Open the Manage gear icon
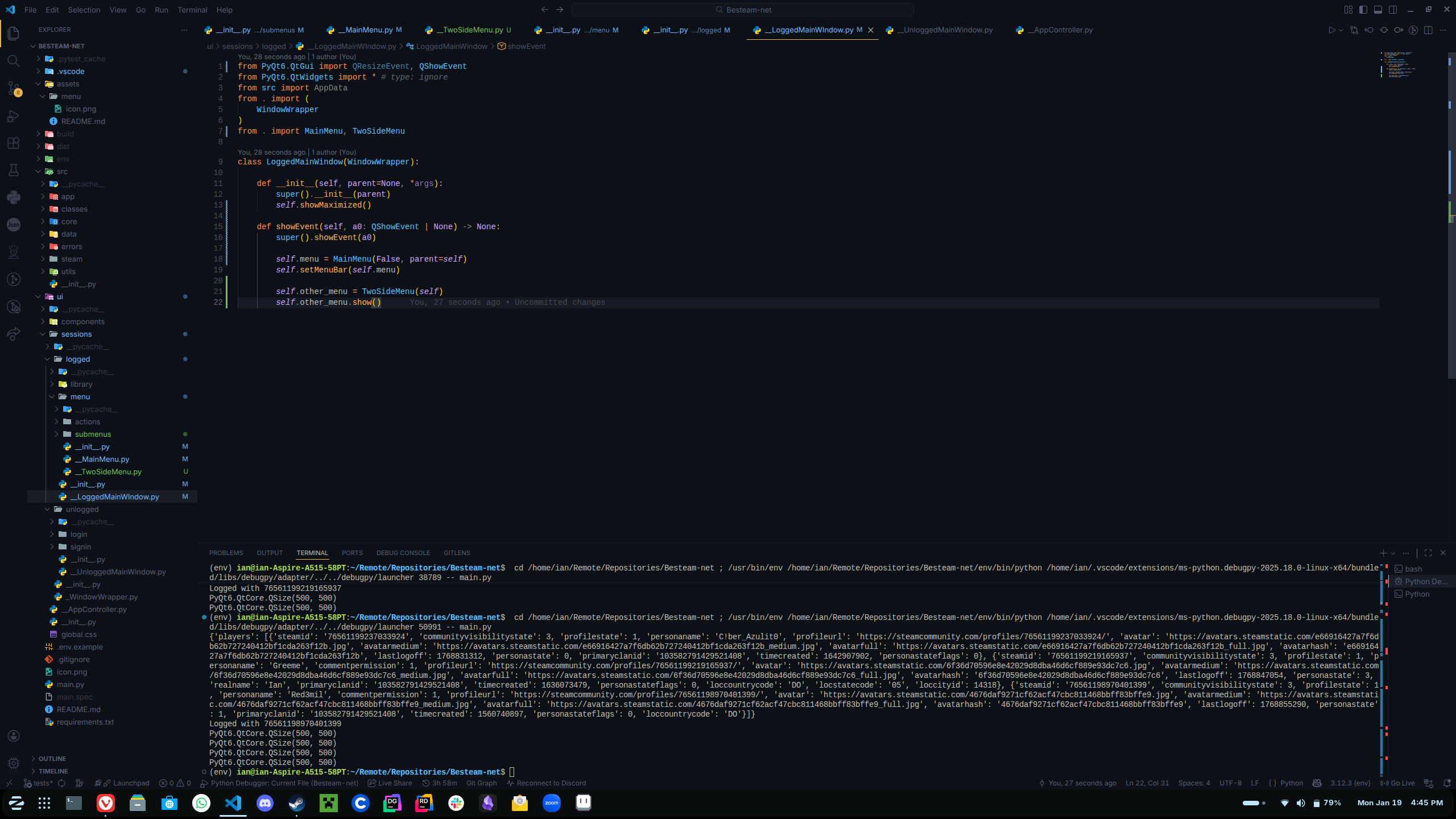This screenshot has width=1456, height=819. pos(14,763)
